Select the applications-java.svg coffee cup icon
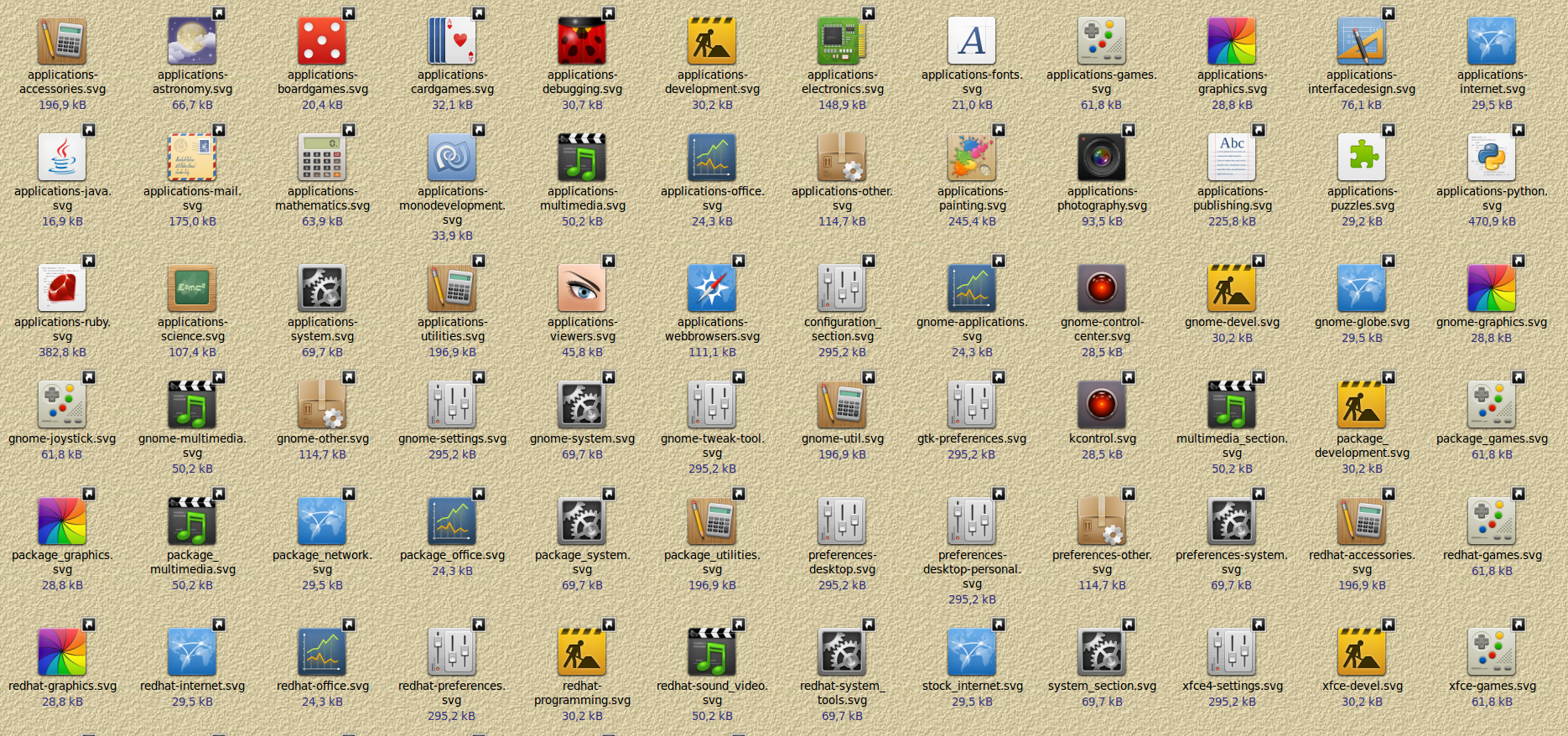 click(62, 157)
